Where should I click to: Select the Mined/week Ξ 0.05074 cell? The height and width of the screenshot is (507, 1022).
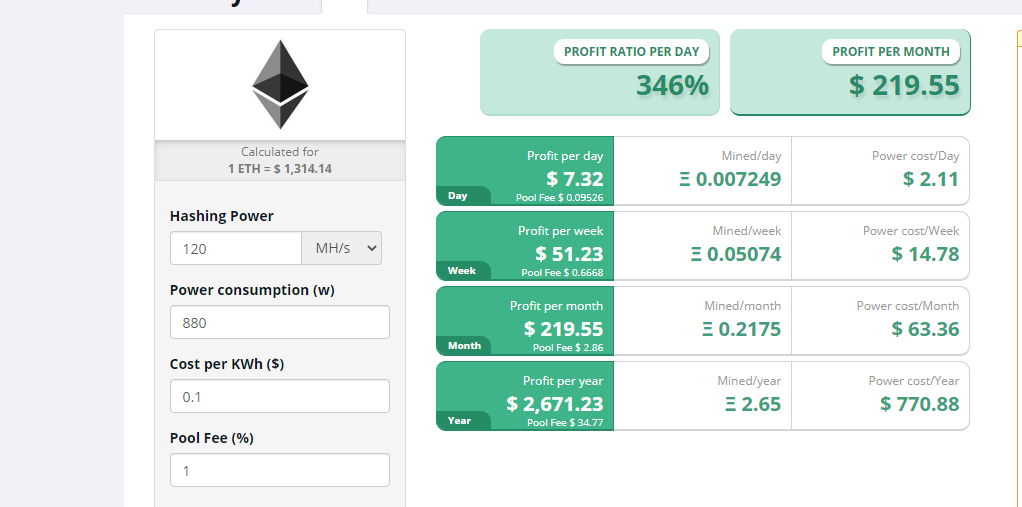click(x=735, y=254)
